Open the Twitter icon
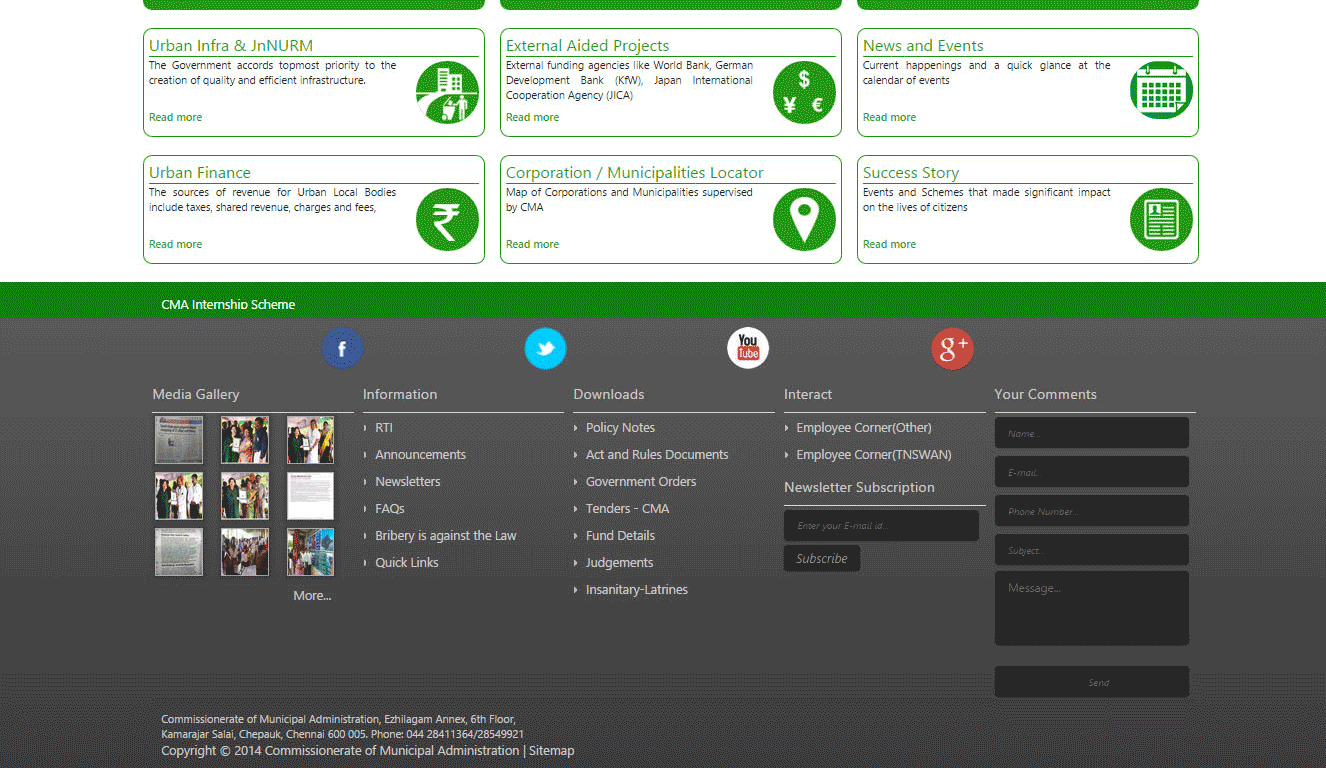1326x768 pixels. pos(545,348)
